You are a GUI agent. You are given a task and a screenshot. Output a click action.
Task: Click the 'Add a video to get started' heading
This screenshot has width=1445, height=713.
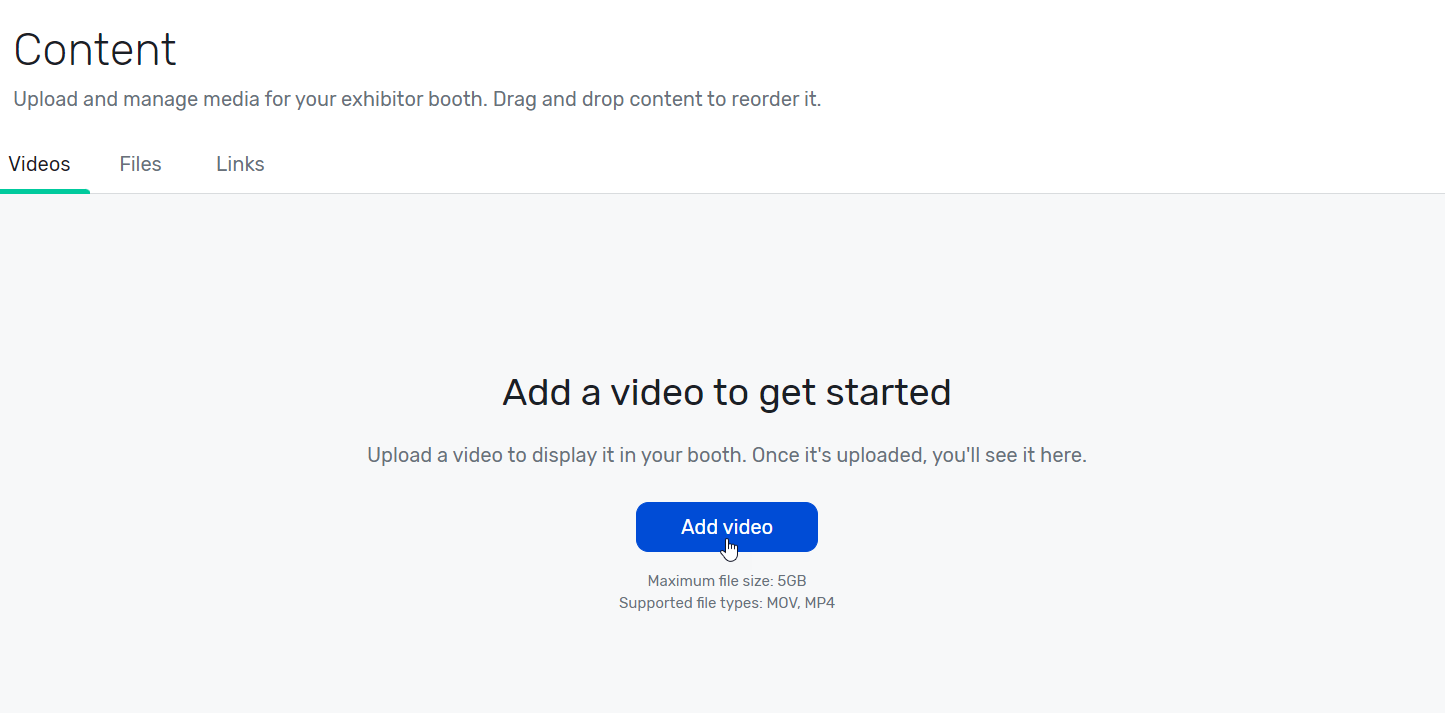pos(726,392)
